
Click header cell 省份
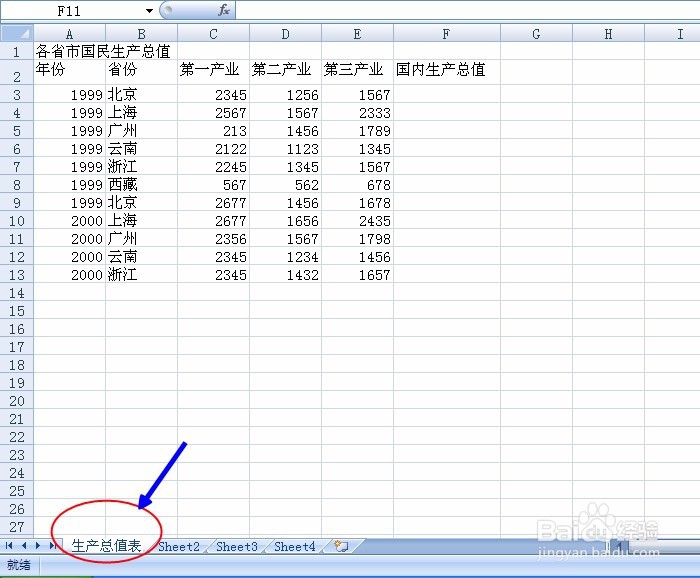point(142,72)
